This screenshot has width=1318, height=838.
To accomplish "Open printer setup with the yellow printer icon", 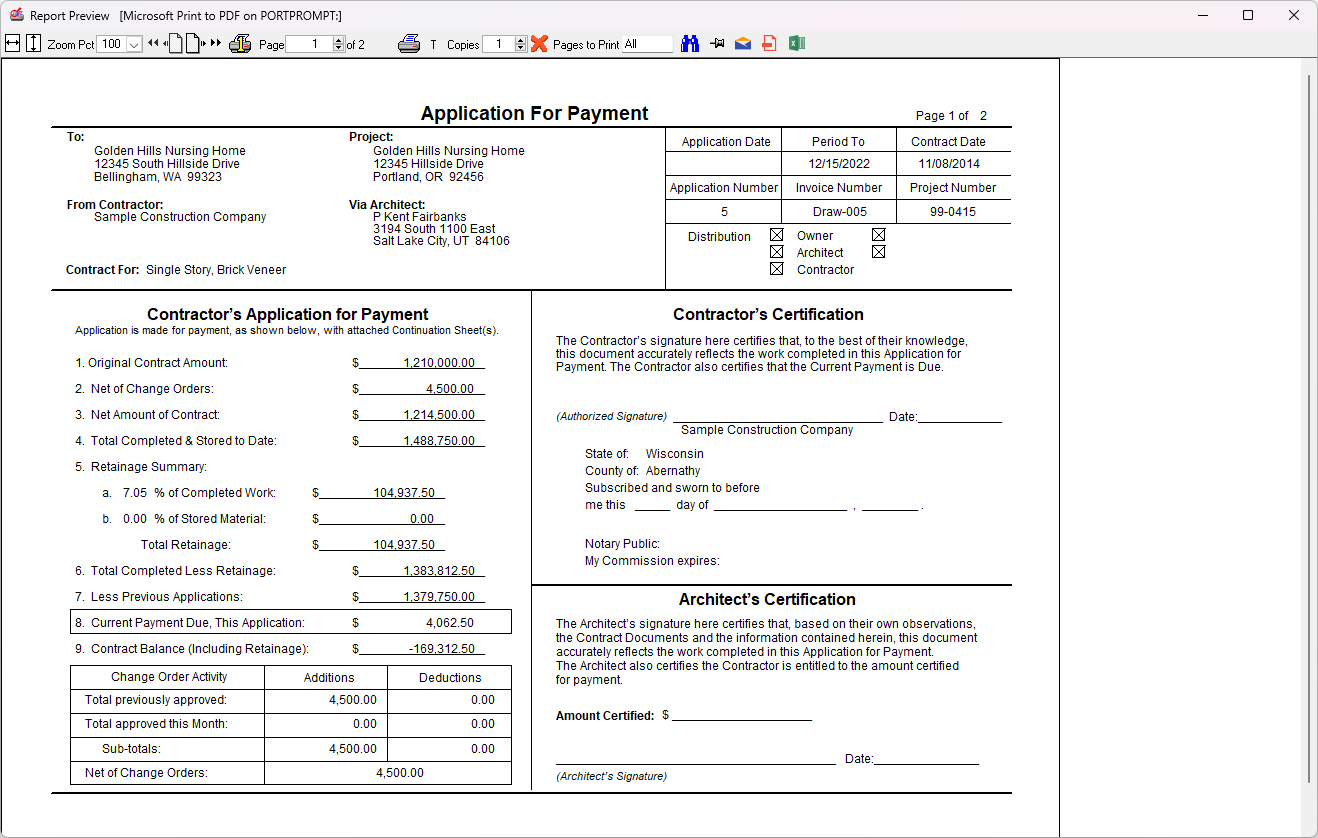I will [x=240, y=43].
